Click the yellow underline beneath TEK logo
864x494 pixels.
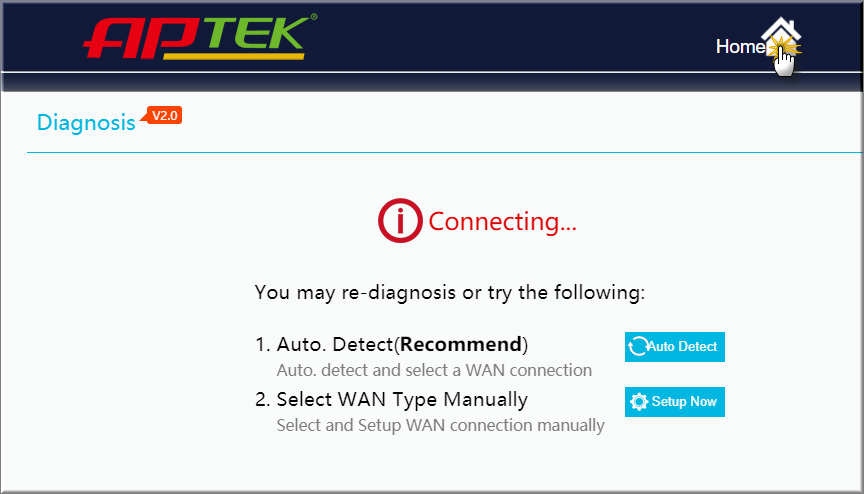click(234, 56)
